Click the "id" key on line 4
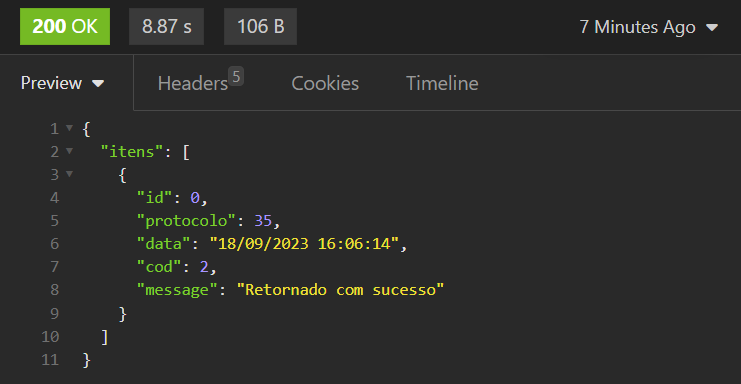The image size is (741, 384). (155, 197)
